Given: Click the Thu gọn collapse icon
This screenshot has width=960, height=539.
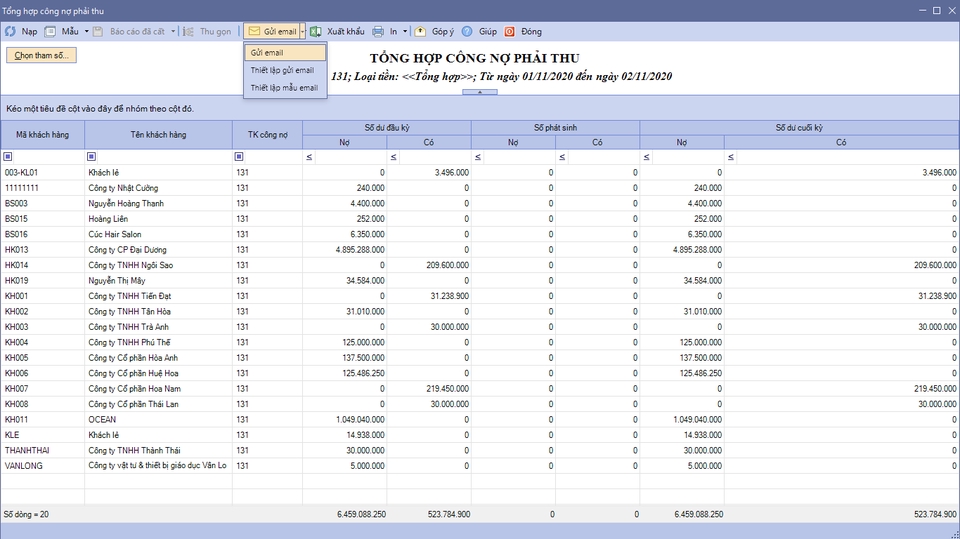Looking at the screenshot, I should (189, 31).
